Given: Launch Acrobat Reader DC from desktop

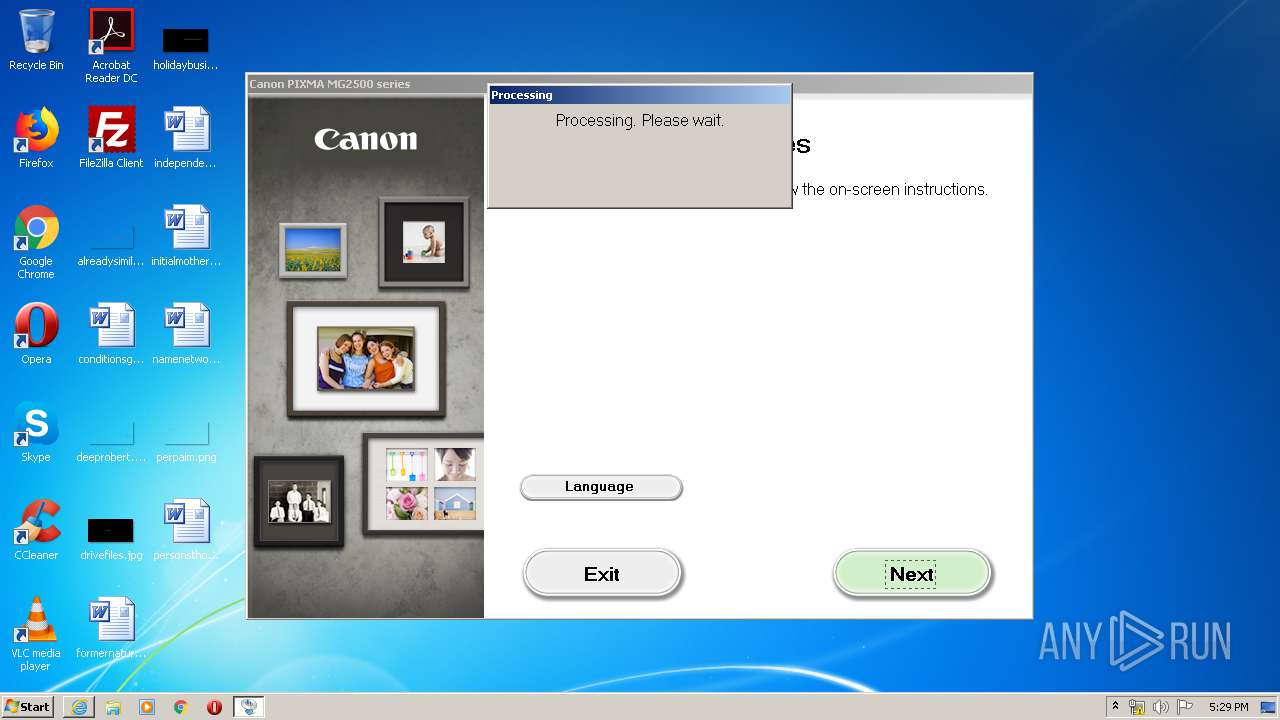Looking at the screenshot, I should pyautogui.click(x=111, y=46).
